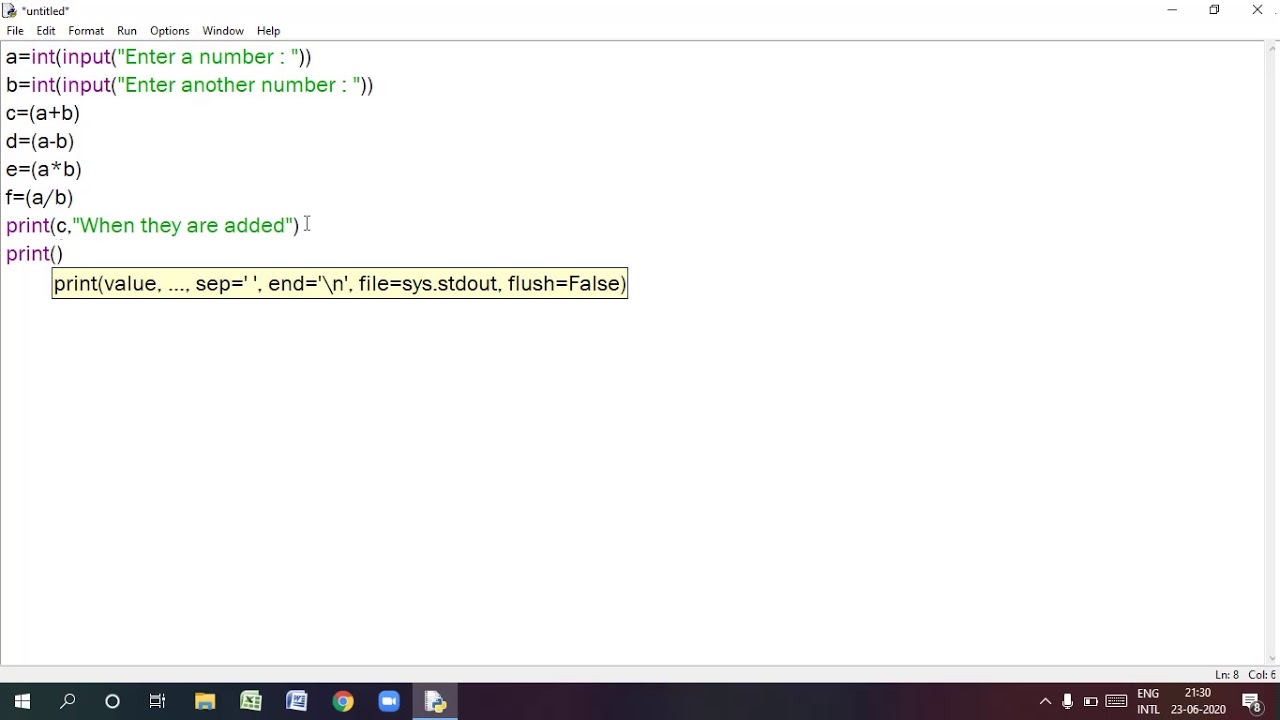This screenshot has width=1280, height=720.
Task: Open the Options menu
Action: click(170, 31)
